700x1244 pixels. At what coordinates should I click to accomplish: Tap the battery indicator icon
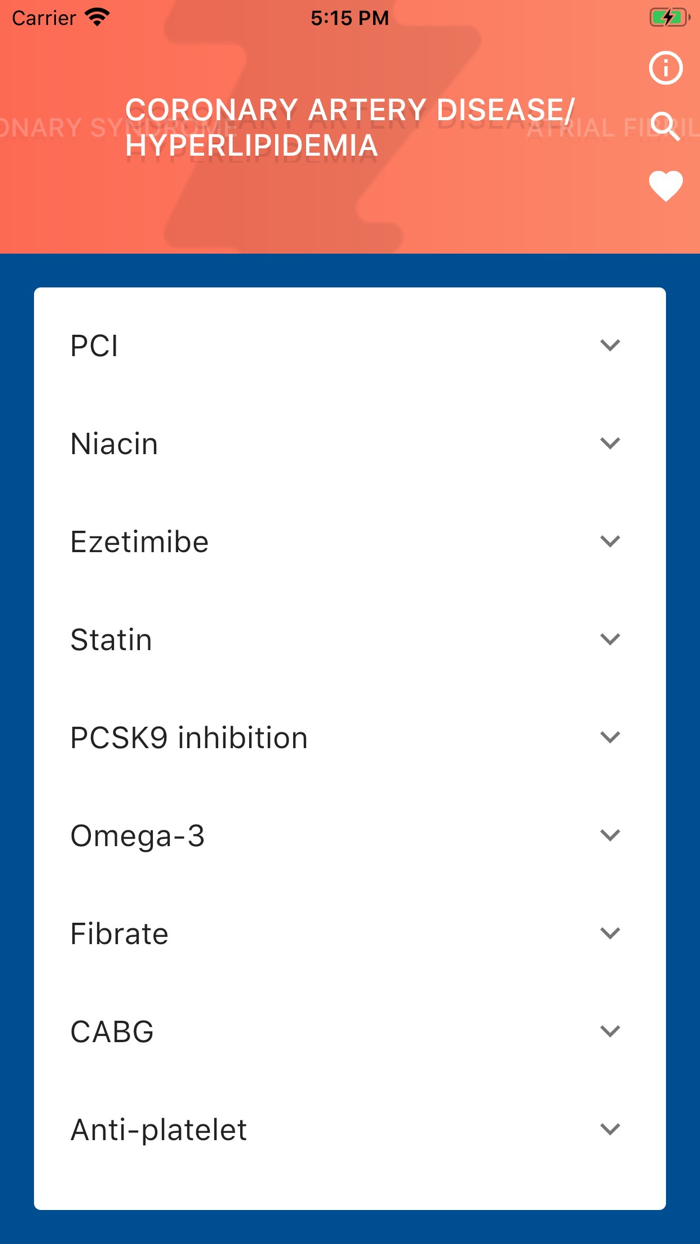click(x=668, y=17)
